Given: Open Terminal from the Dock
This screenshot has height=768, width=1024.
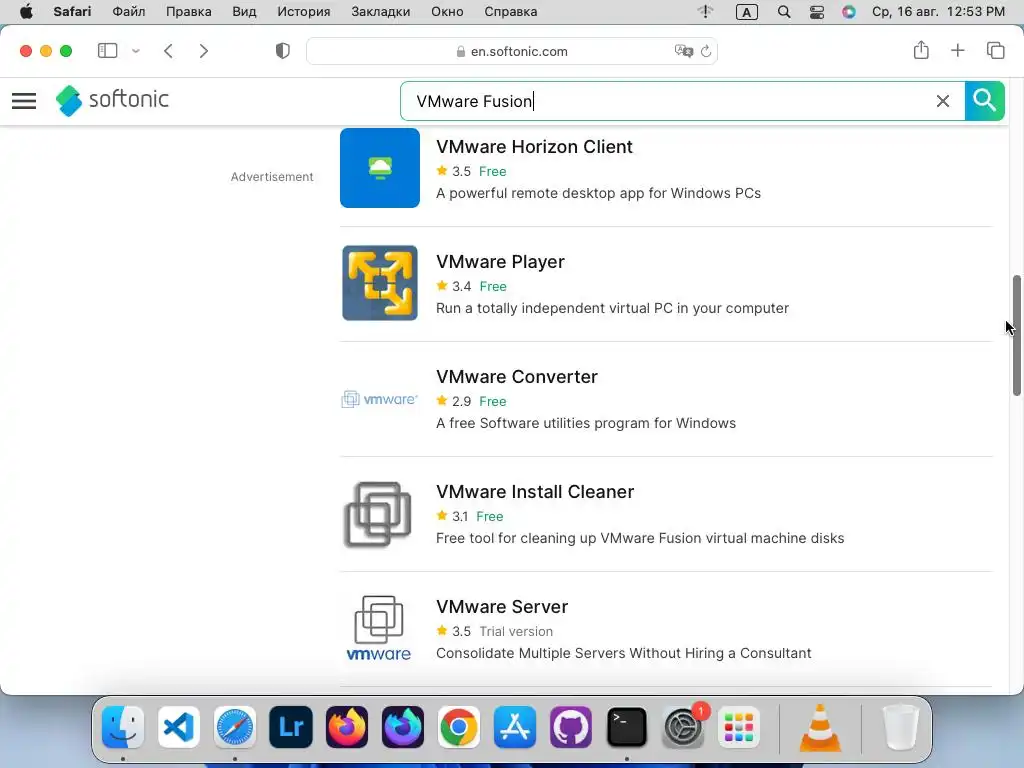Looking at the screenshot, I should [627, 727].
